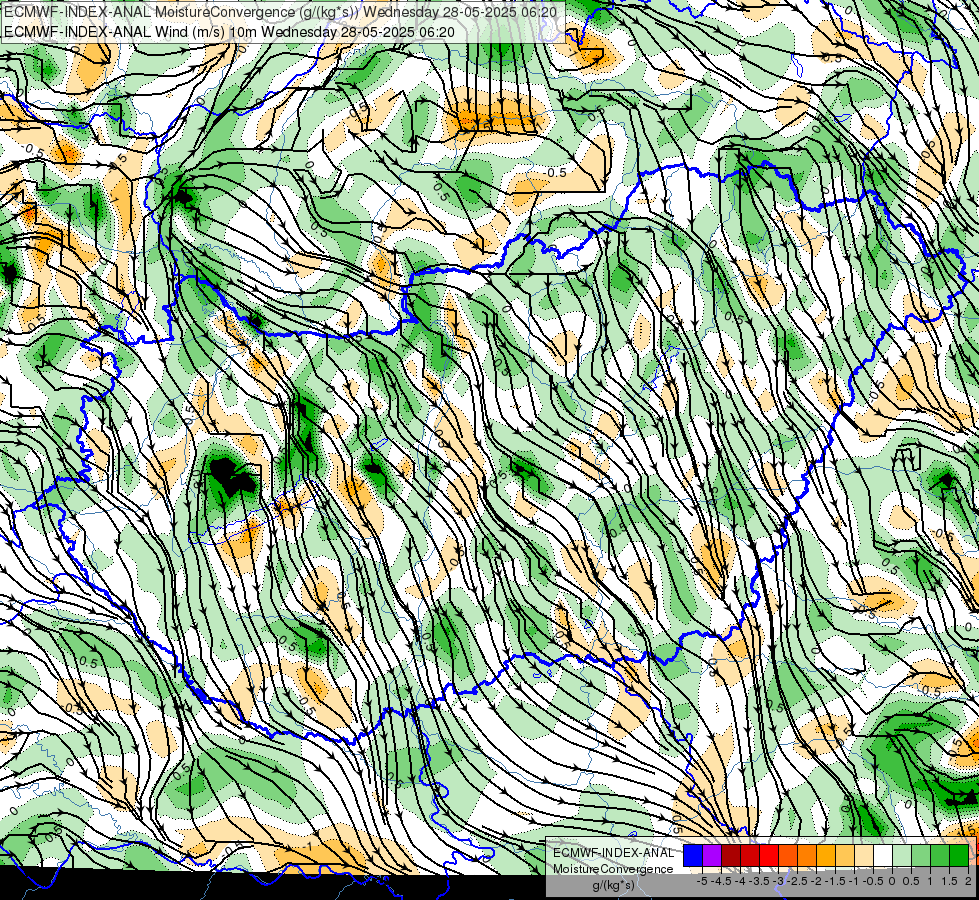This screenshot has height=900, width=979.
Task: Click the 0 tick label on the legend scale
Action: coord(892,881)
